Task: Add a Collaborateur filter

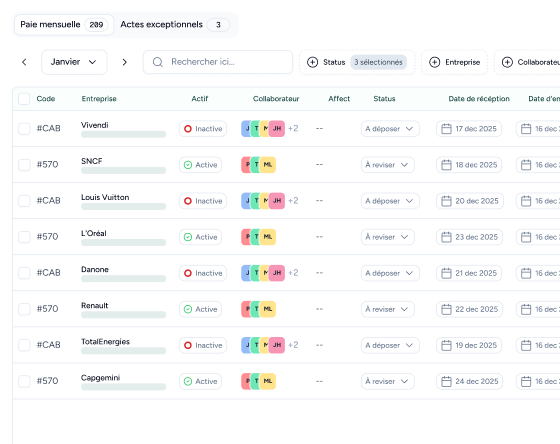Action: pos(527,62)
